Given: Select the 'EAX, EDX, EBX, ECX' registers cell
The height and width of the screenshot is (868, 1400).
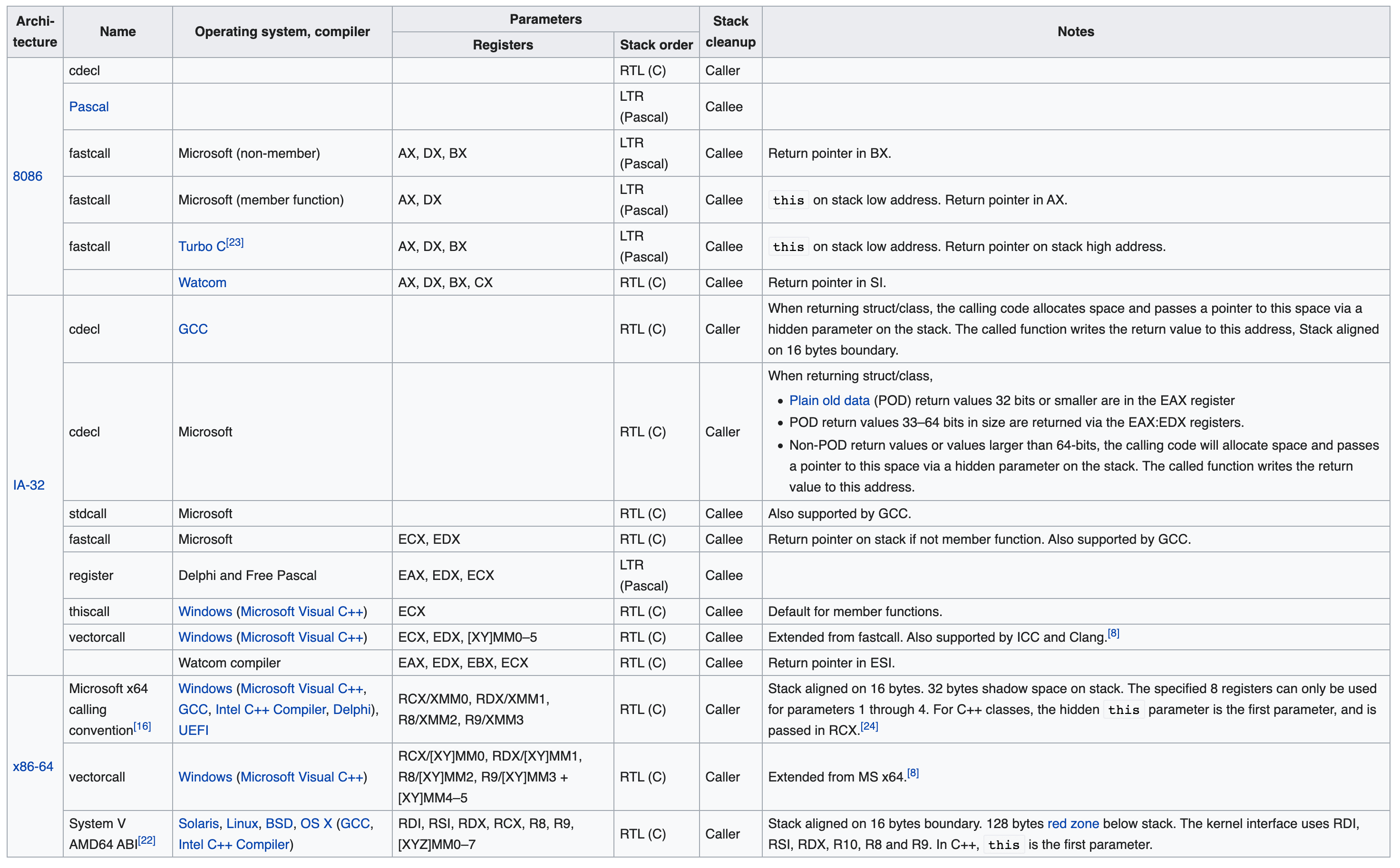Looking at the screenshot, I should click(503, 663).
